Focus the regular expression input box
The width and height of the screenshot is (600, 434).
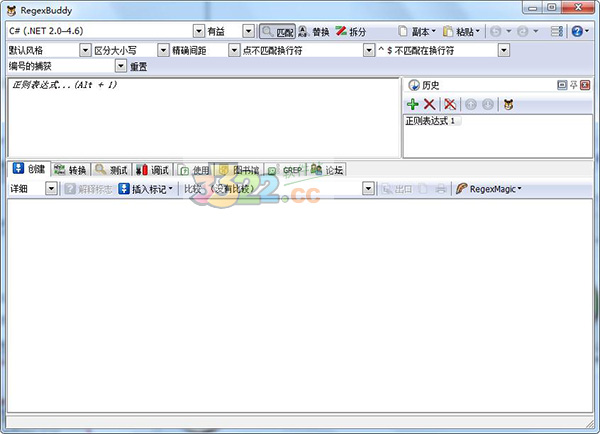click(x=204, y=117)
